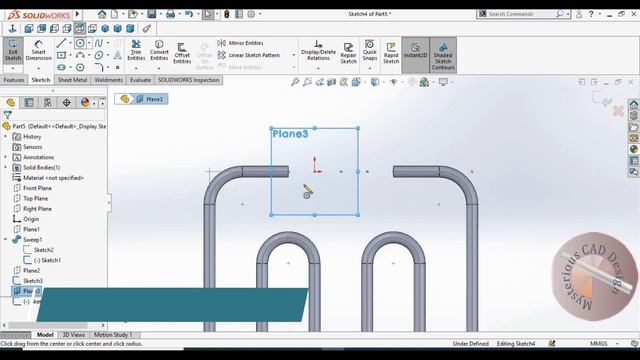This screenshot has height=360, width=640.
Task: Click Linear Sketch Pattern
Action: (249, 55)
